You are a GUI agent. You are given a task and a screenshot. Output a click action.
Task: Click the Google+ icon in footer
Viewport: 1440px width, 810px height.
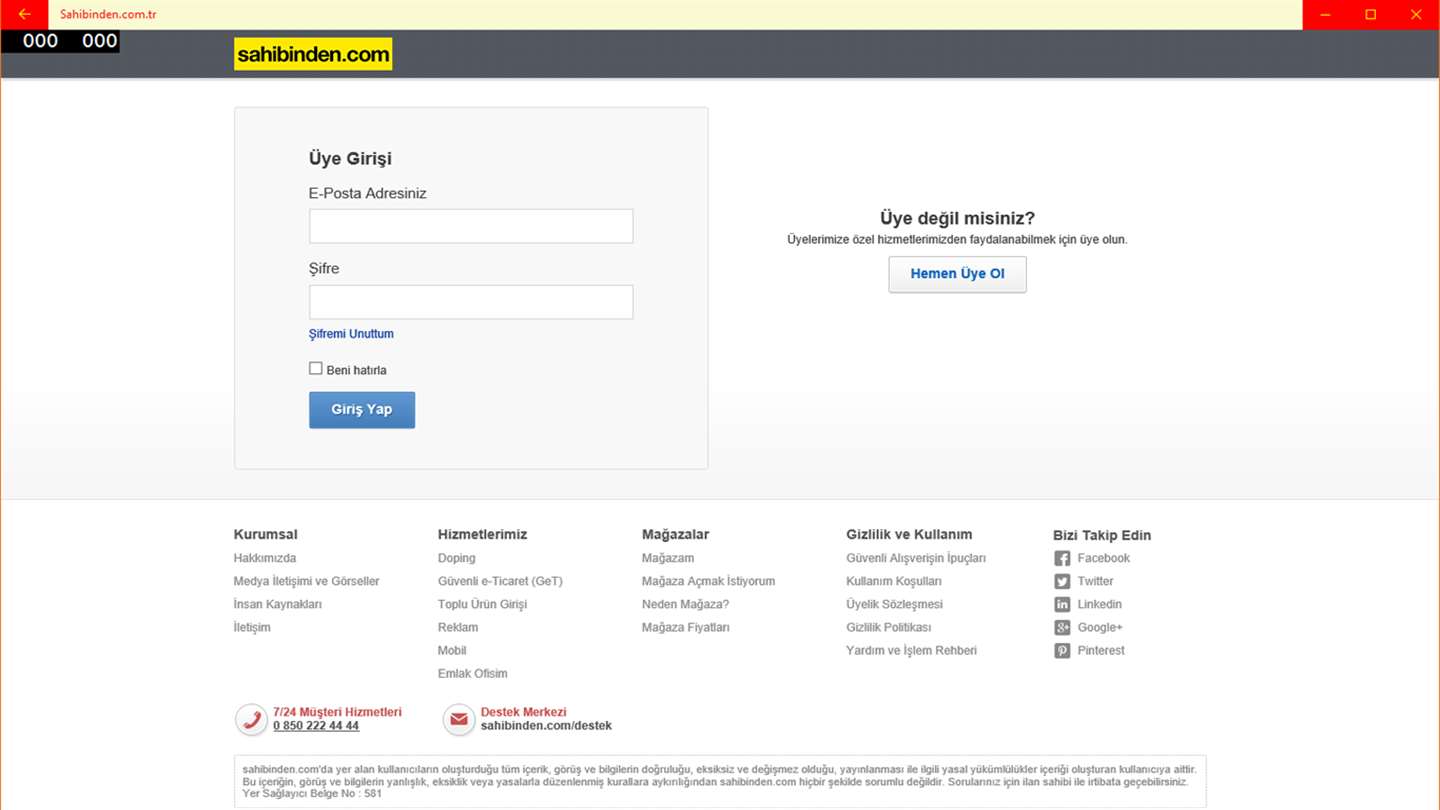click(x=1062, y=628)
